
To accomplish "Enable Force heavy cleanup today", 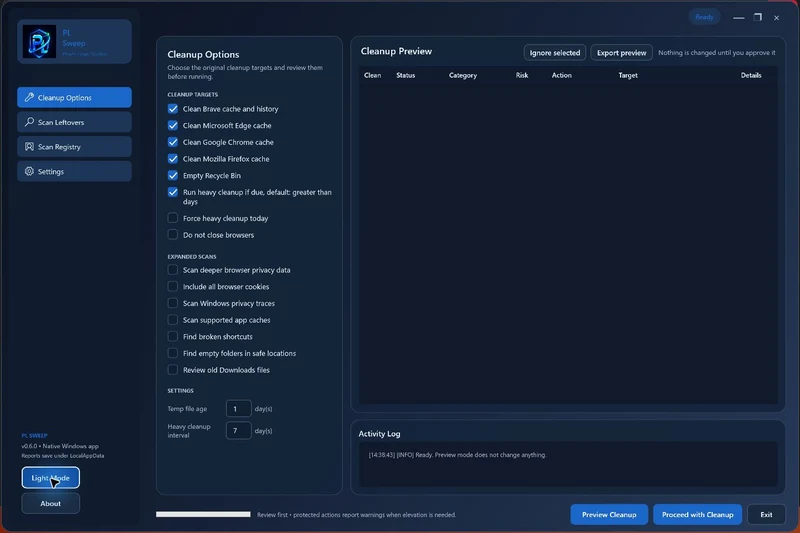I will coord(173,218).
